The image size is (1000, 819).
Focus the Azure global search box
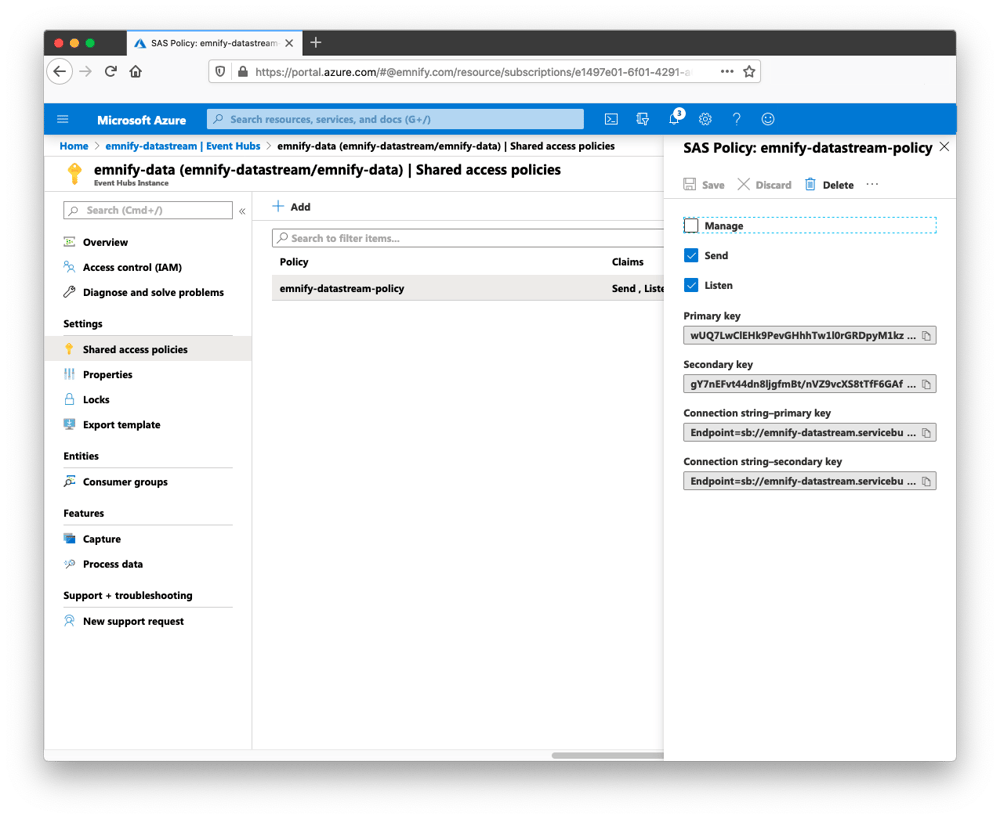pos(395,119)
